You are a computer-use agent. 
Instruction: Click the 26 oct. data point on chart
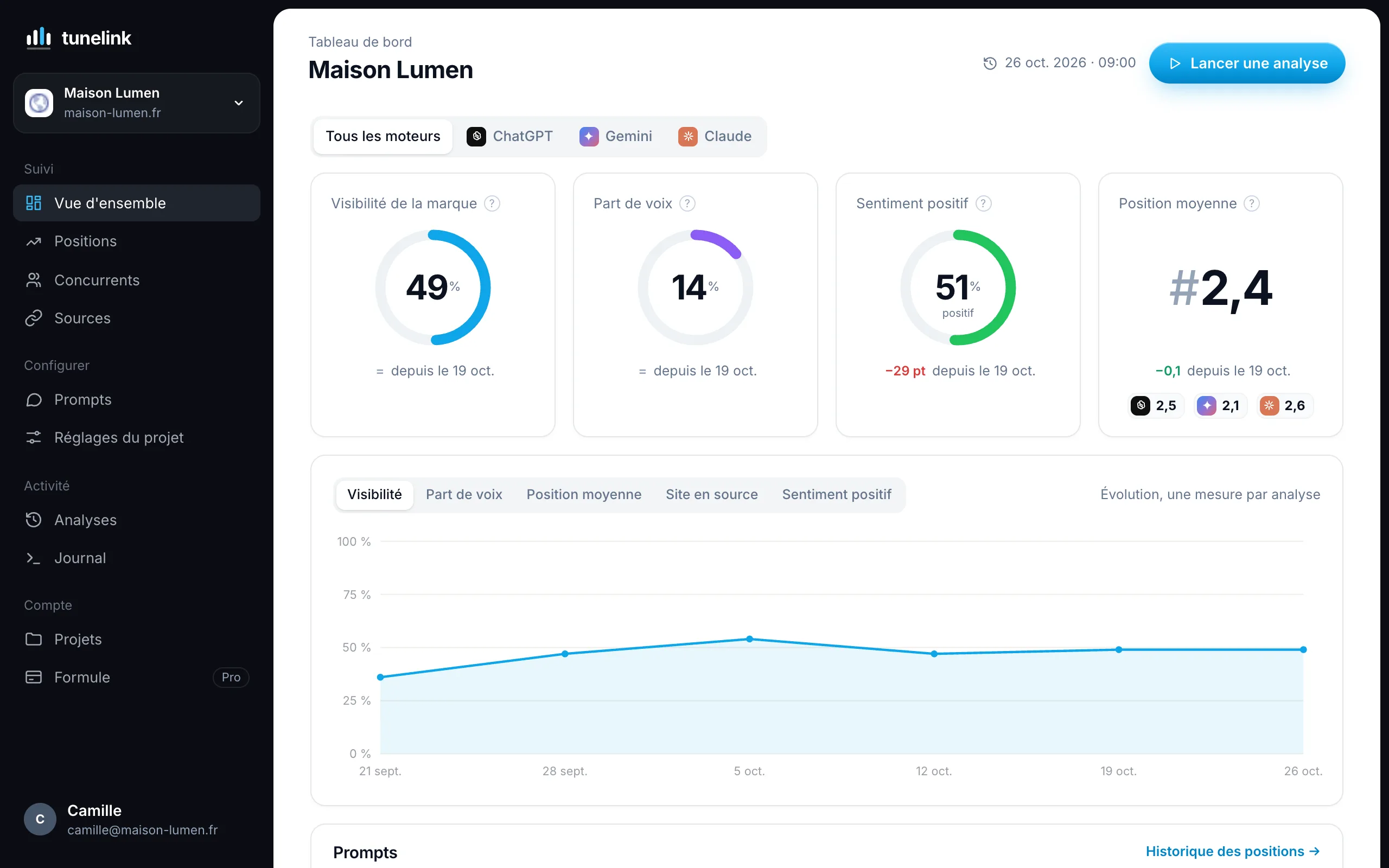coord(1303,649)
